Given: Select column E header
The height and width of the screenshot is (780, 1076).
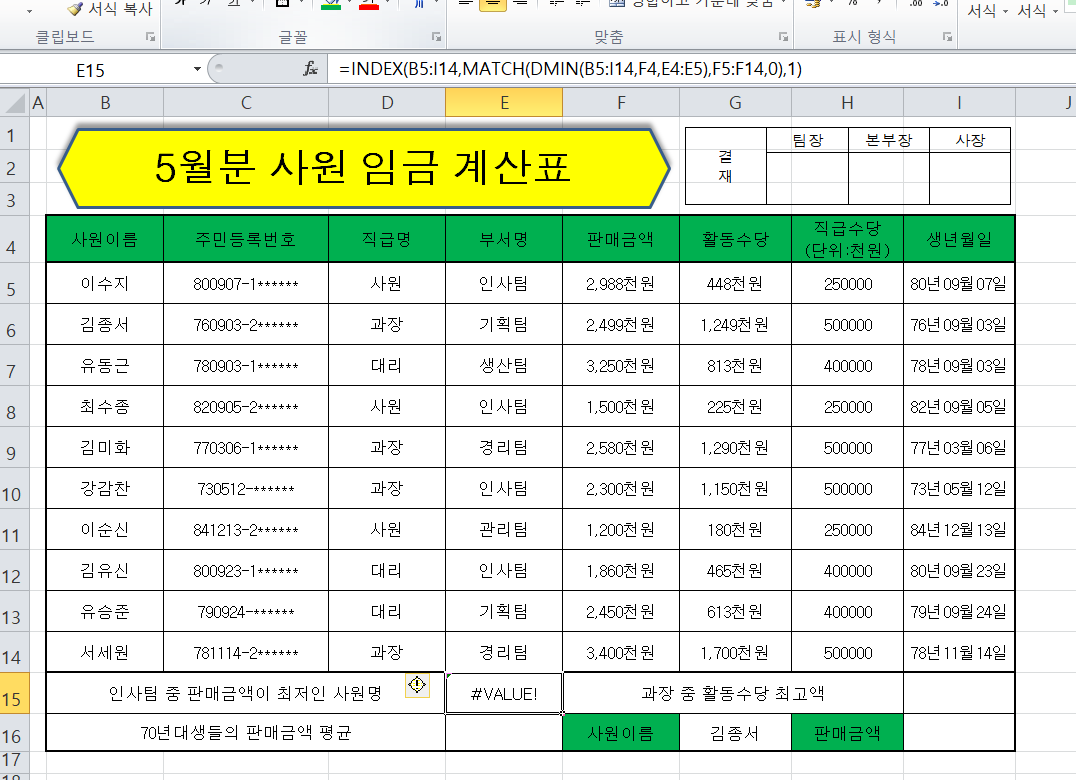Looking at the screenshot, I should point(504,102).
